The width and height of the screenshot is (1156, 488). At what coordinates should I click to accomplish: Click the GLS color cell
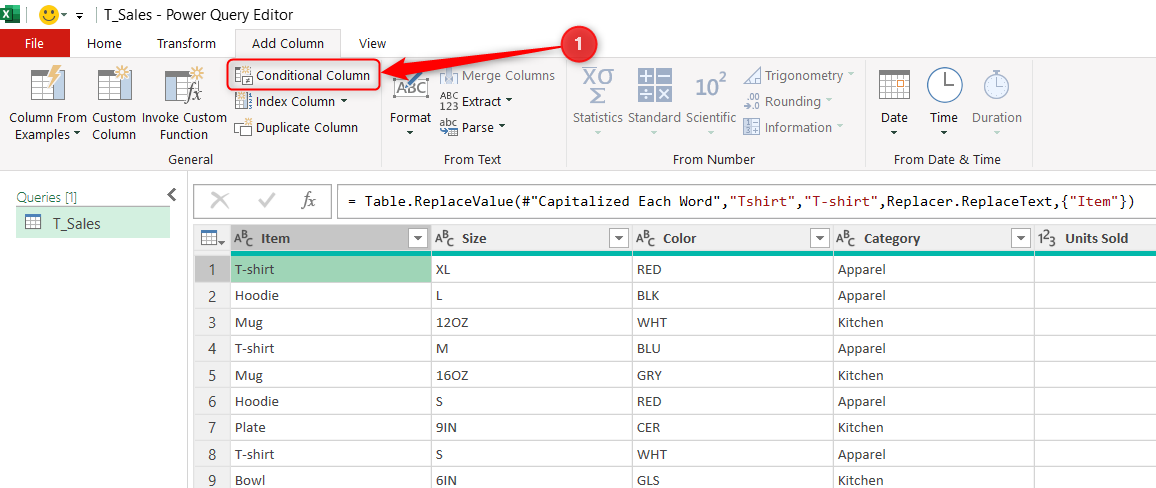(x=733, y=481)
